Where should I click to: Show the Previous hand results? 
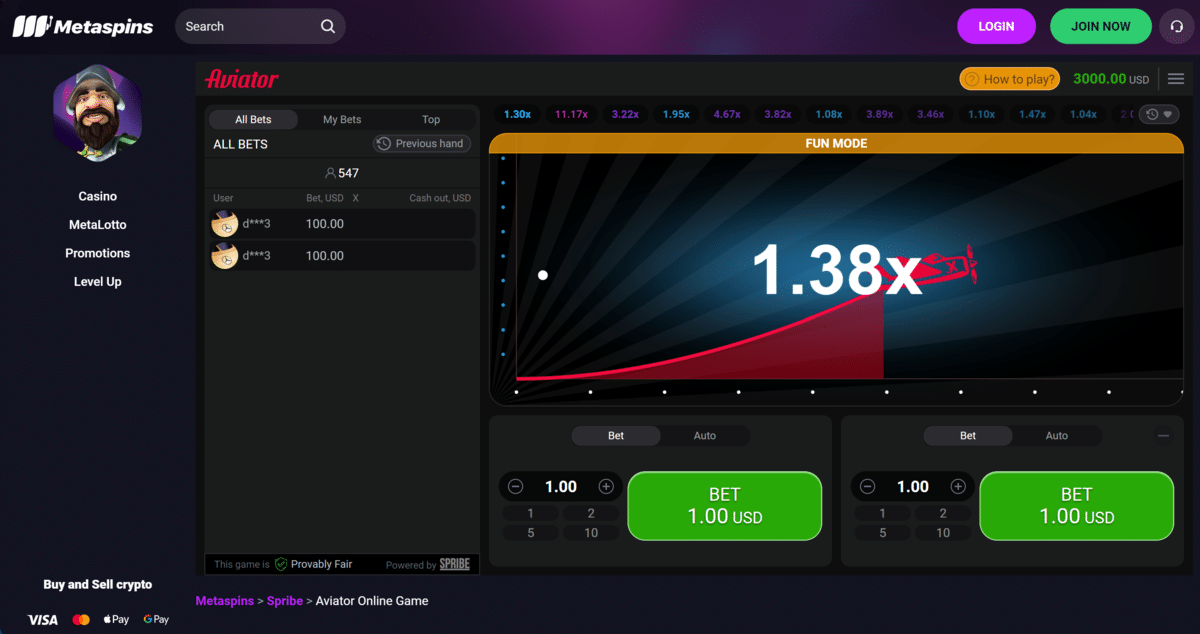point(421,144)
